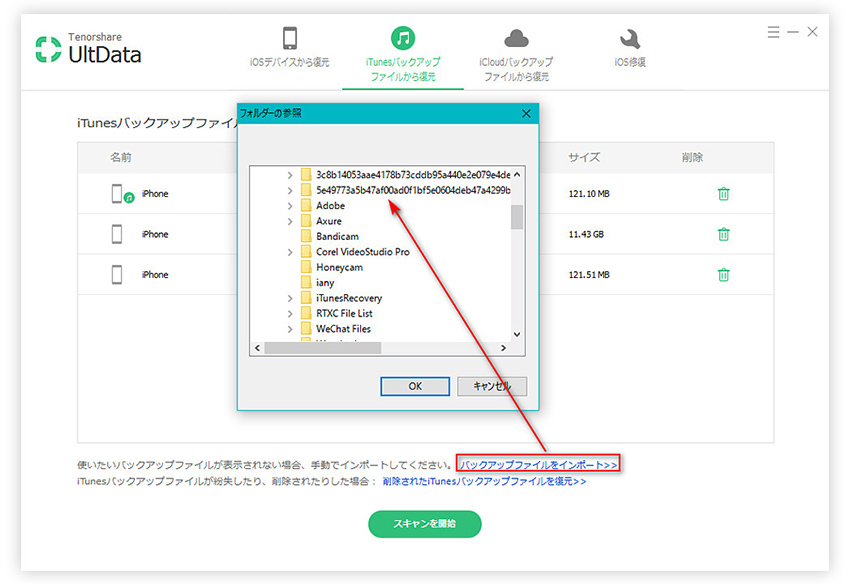Delete the 121.10 MB iPhone backup

click(x=723, y=194)
